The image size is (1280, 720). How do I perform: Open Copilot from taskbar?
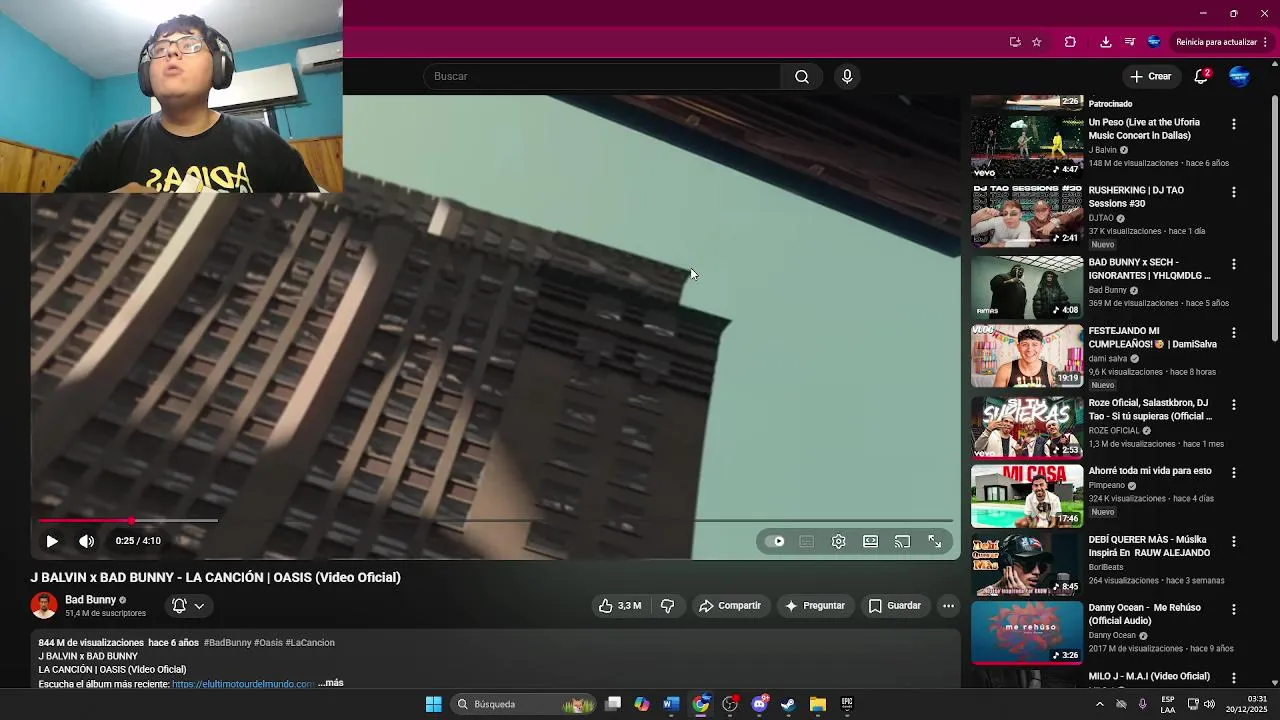642,704
